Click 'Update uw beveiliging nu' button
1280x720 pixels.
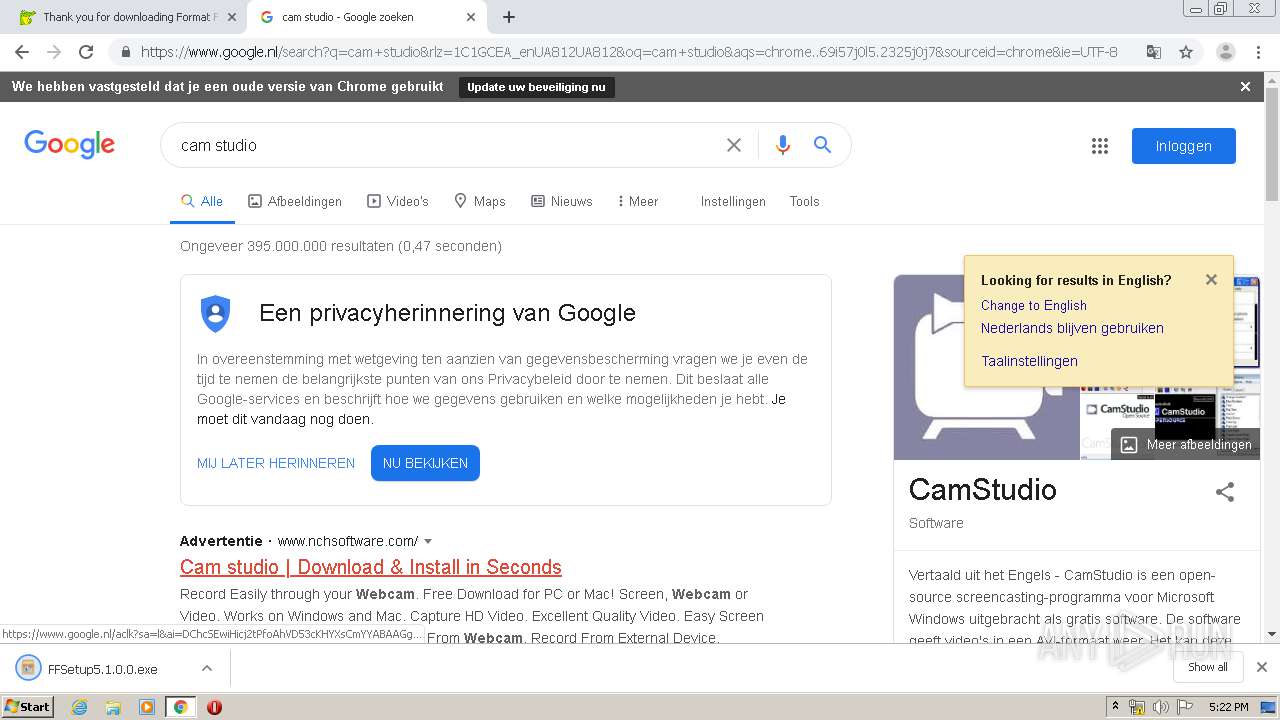(536, 87)
